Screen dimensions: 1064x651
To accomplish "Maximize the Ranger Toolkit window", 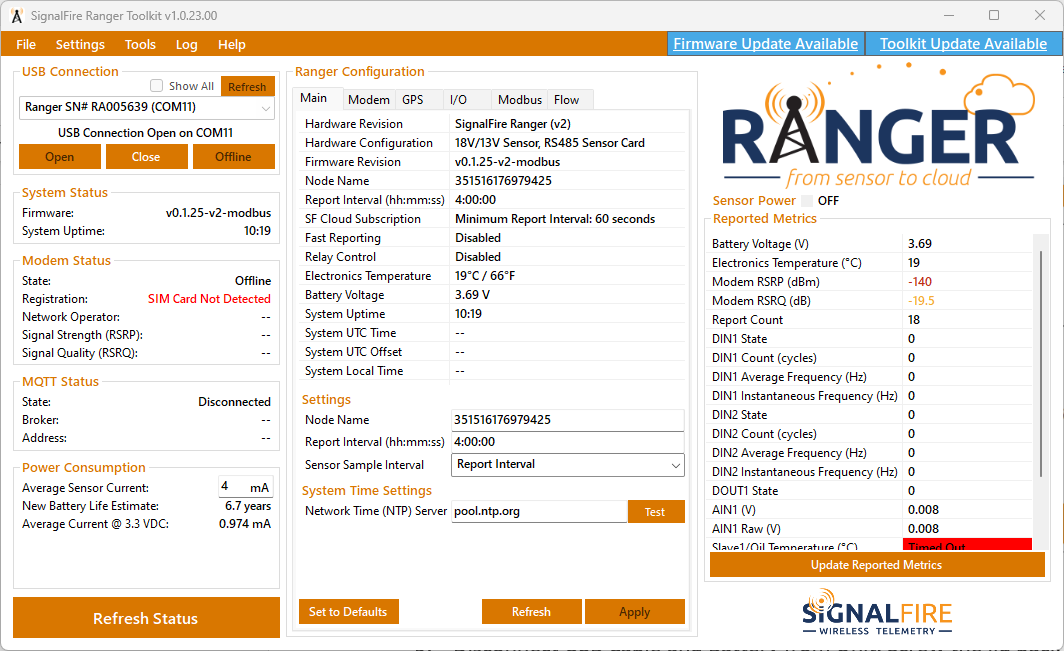I will click(993, 15).
